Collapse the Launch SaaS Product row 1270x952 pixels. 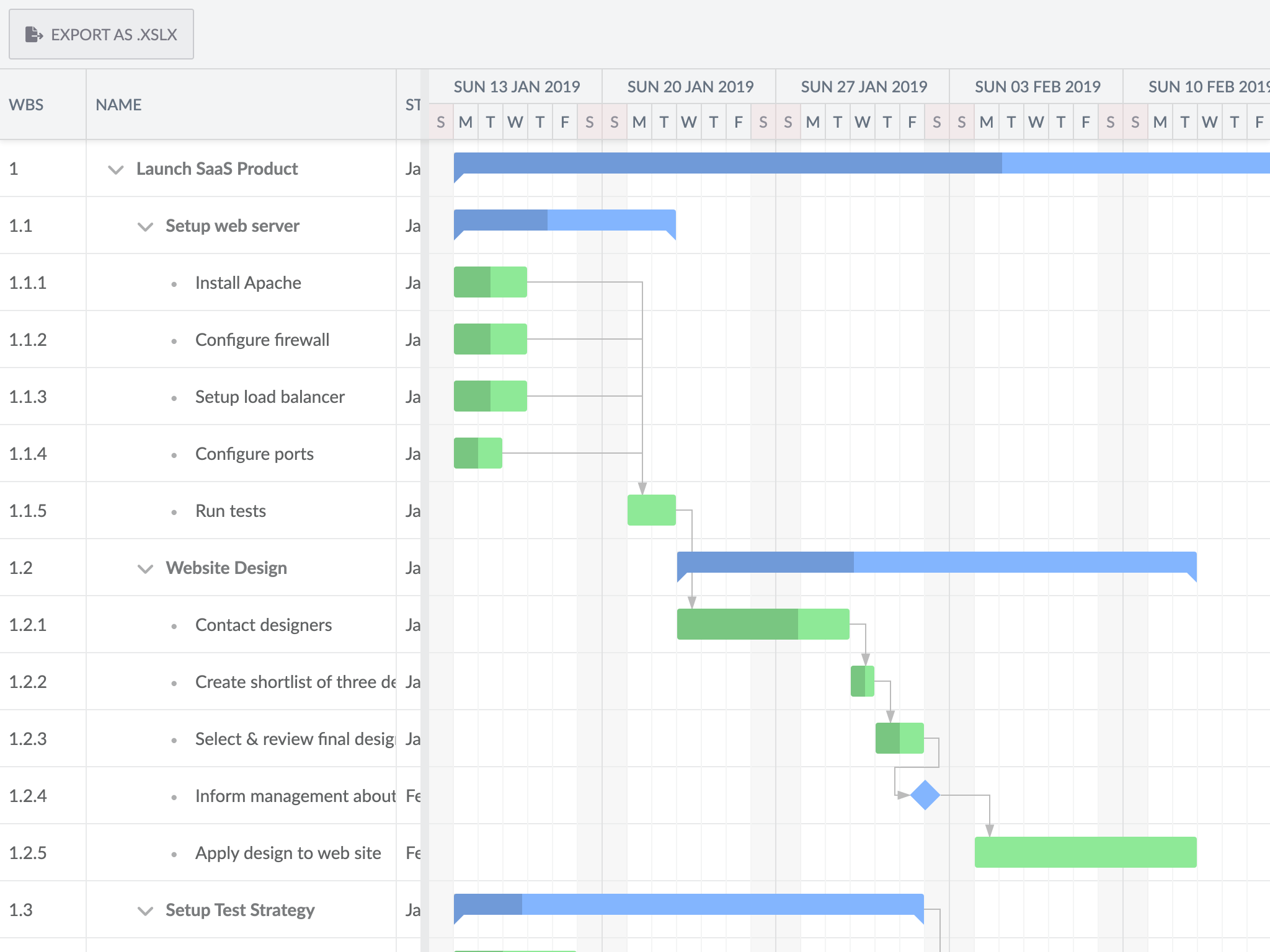(x=115, y=169)
